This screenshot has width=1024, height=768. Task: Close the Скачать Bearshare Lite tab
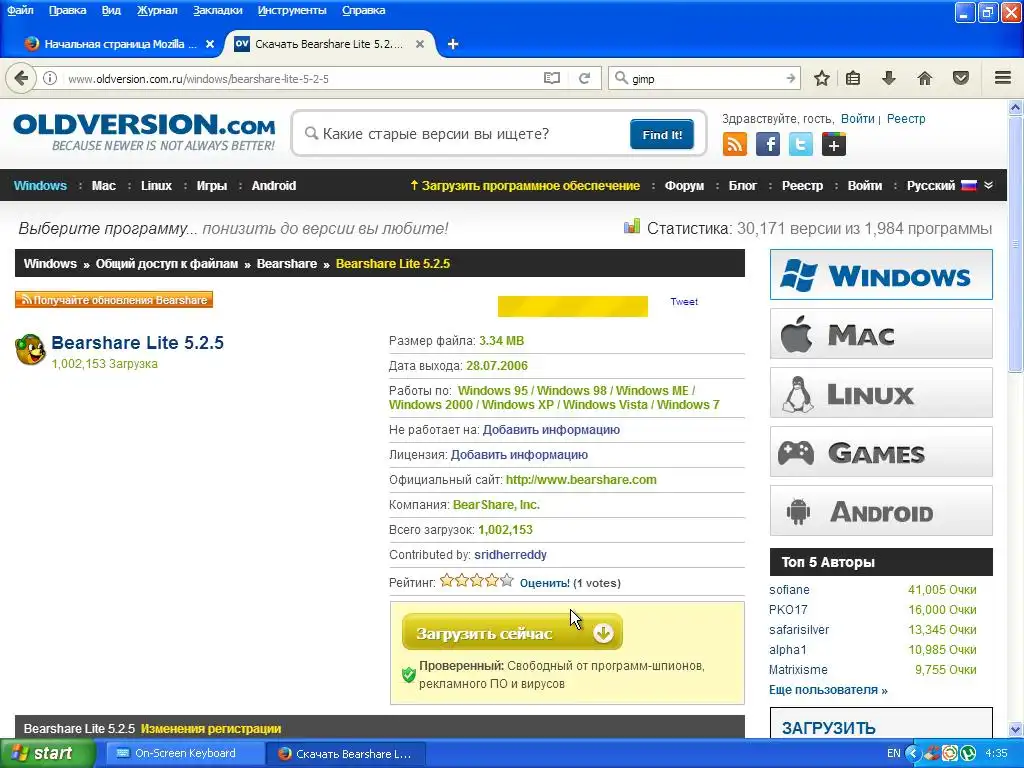[x=420, y=44]
